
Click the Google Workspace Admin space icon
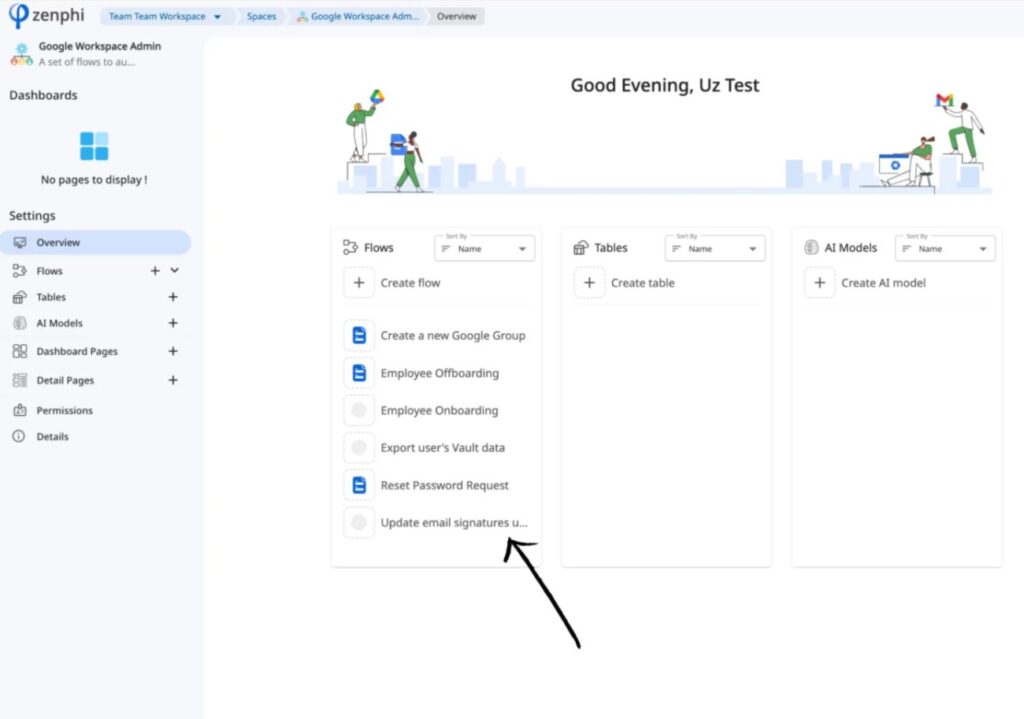coord(21,54)
